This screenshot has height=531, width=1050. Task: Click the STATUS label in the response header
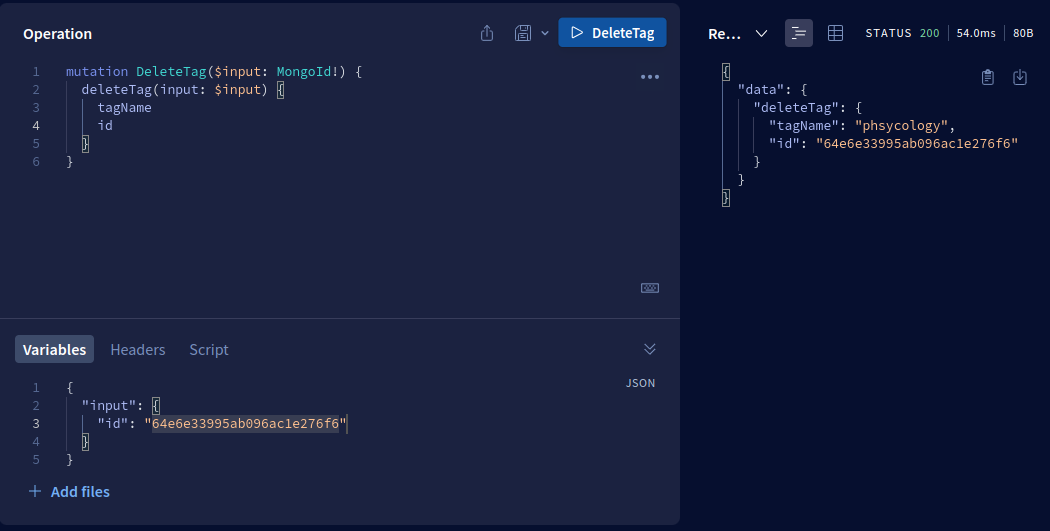888,33
